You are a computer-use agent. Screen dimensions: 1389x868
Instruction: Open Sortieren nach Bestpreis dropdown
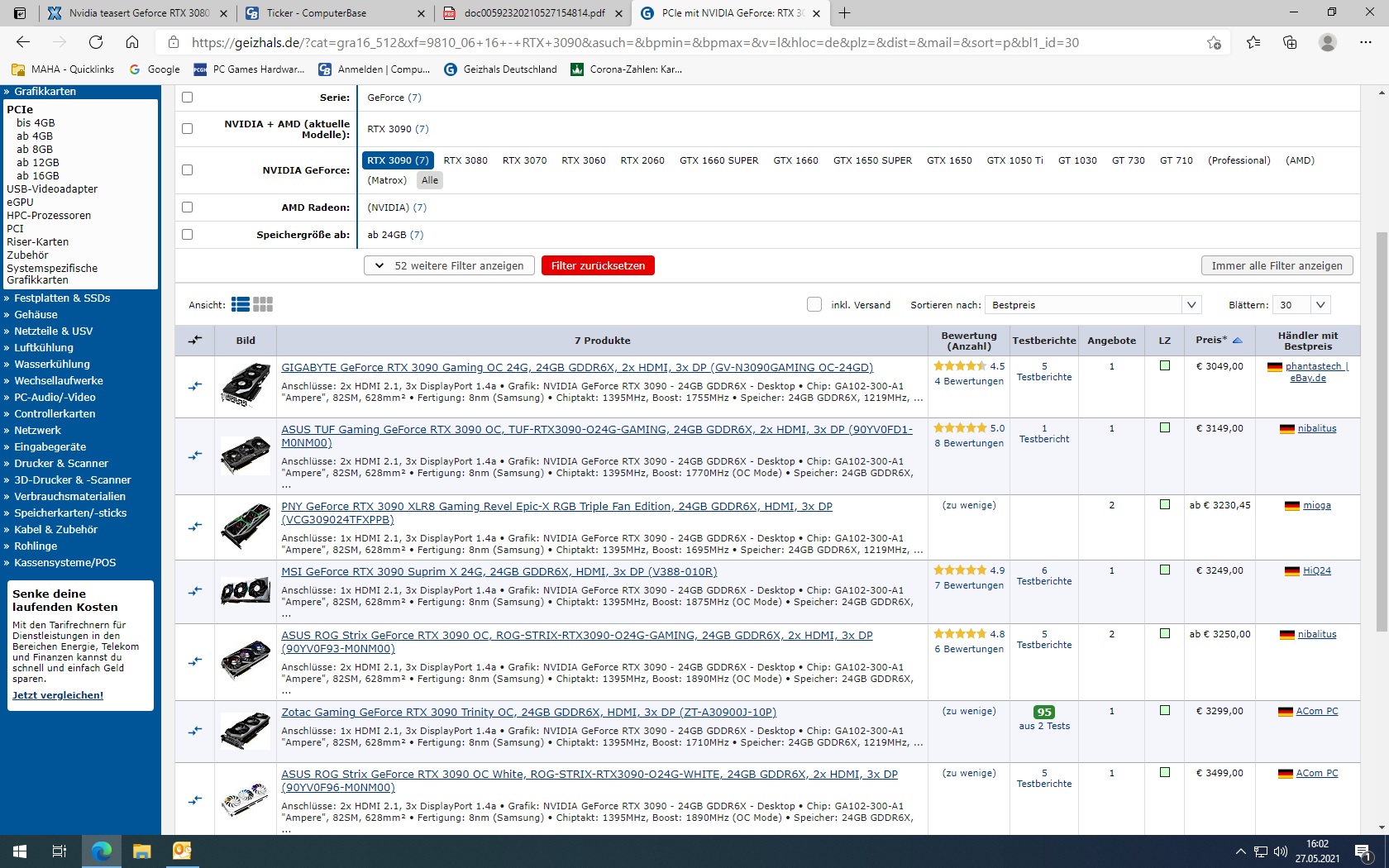click(x=1092, y=304)
